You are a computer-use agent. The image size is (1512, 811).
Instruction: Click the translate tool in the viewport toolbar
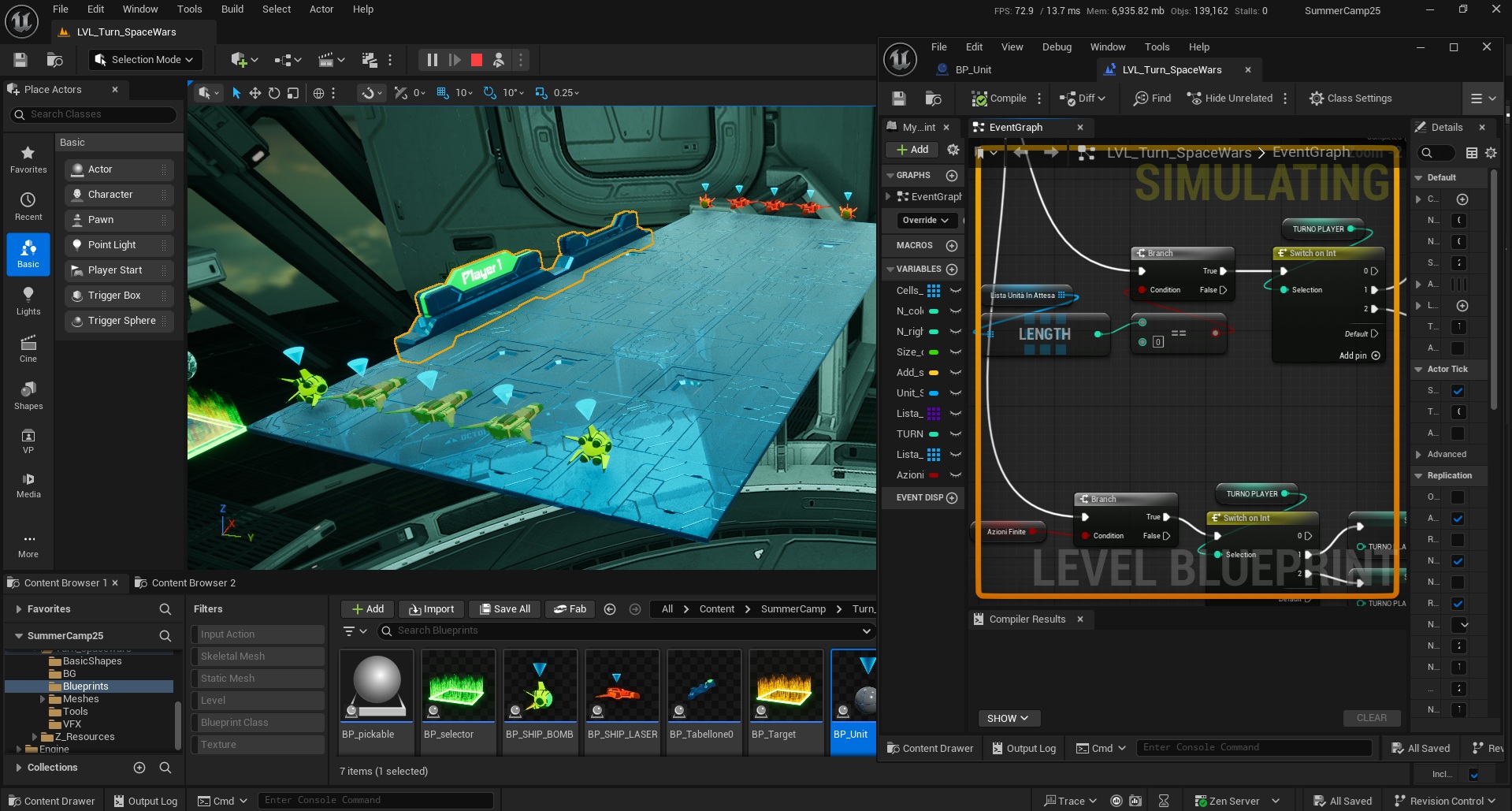[x=255, y=93]
